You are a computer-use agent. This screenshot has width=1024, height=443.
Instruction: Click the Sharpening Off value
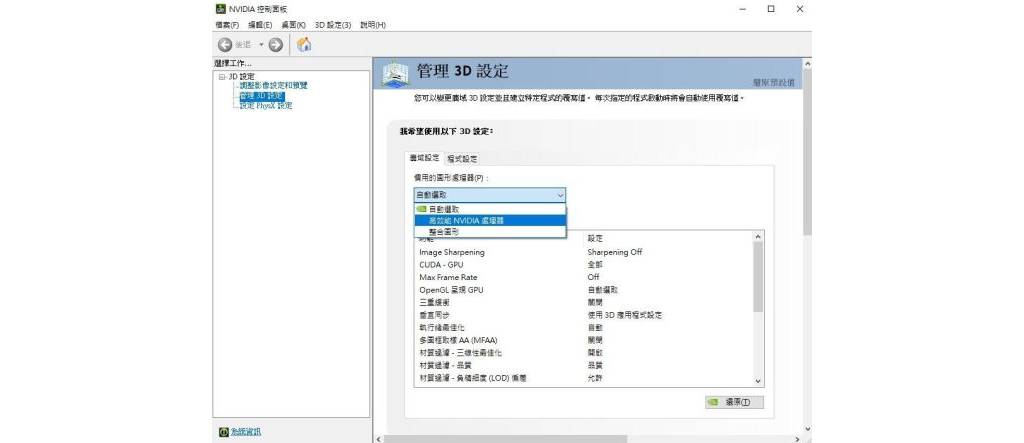[615, 252]
